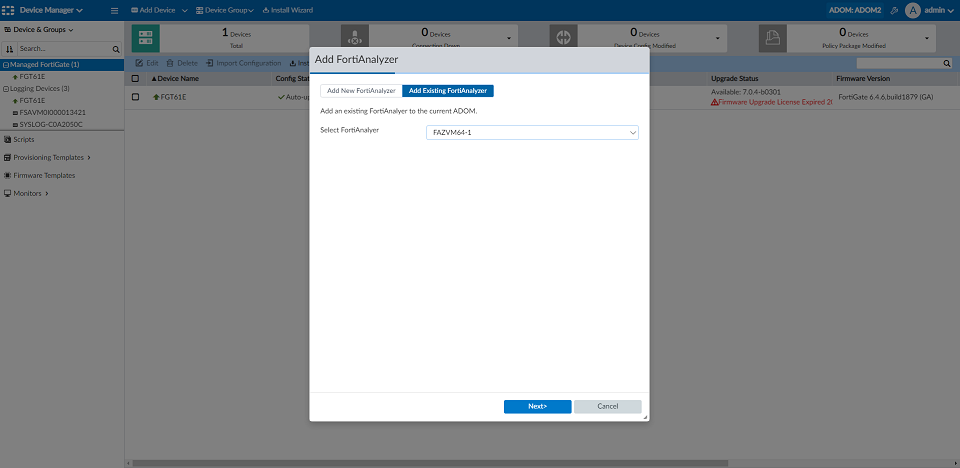Open the Device Group menu
960x468 pixels.
tap(225, 10)
